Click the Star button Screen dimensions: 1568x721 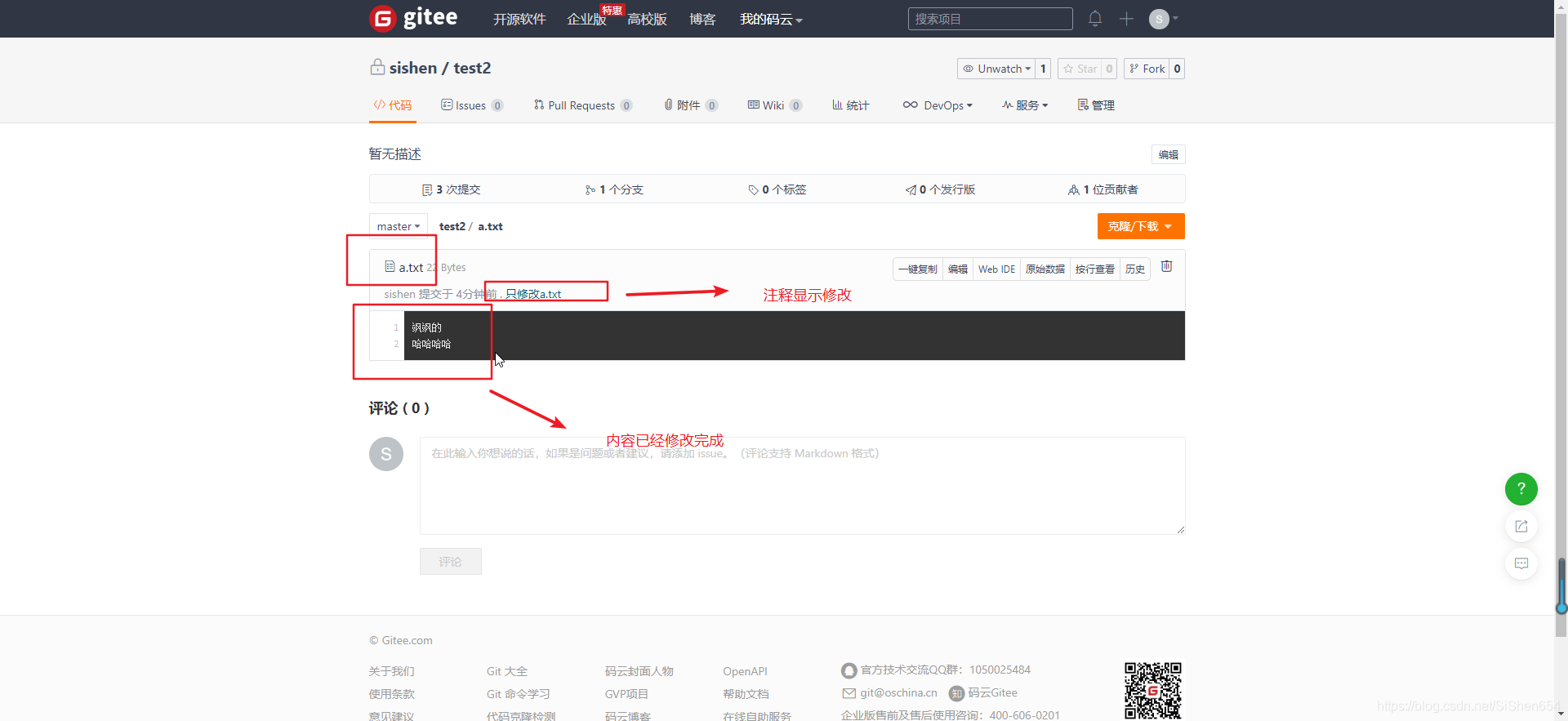(1080, 69)
